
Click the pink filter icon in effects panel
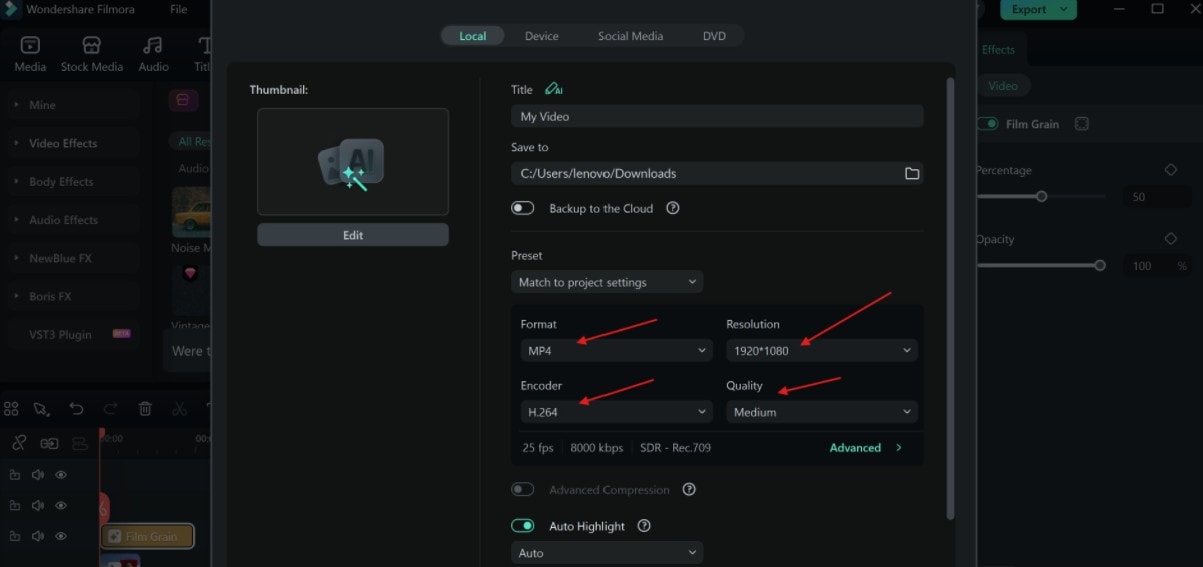[x=183, y=100]
